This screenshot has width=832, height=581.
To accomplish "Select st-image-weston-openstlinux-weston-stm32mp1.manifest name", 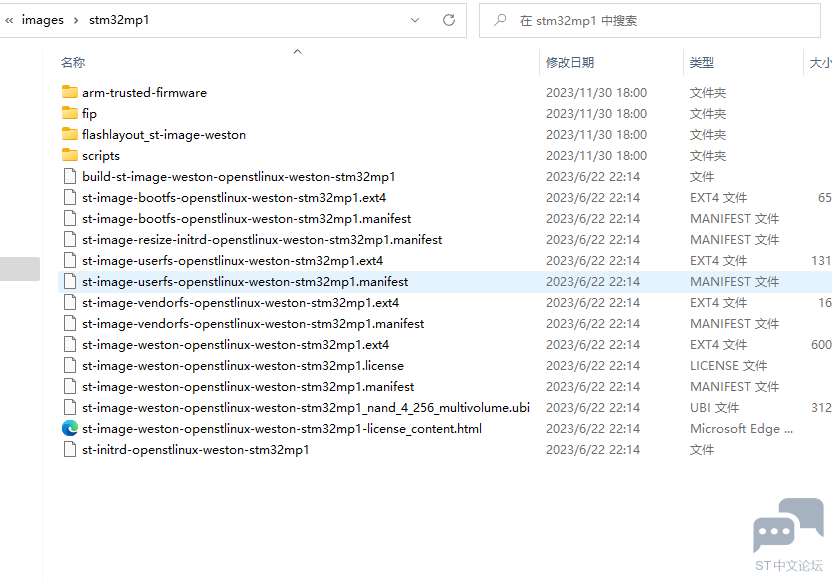I will point(248,387).
